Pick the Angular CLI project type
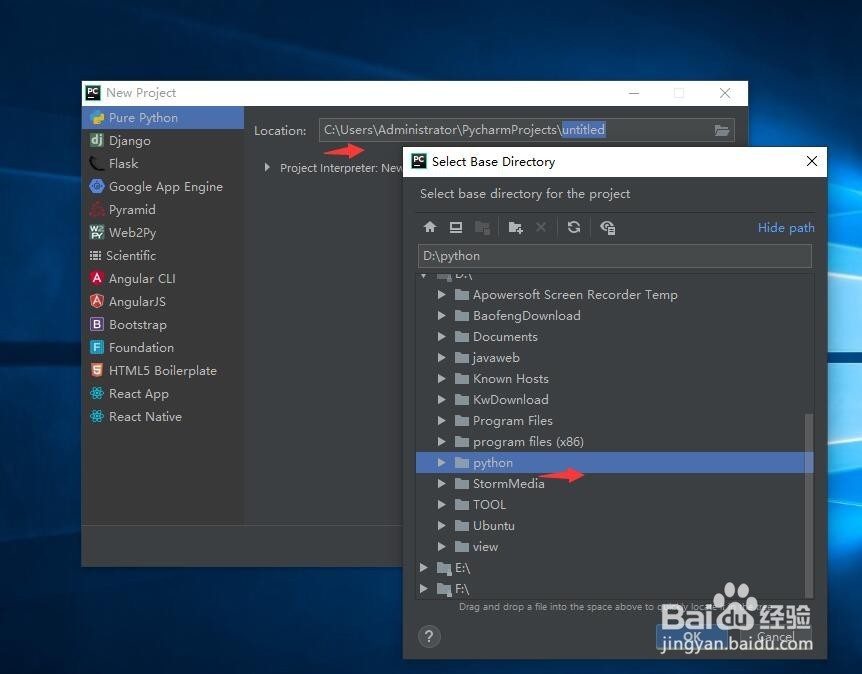 pos(162,279)
